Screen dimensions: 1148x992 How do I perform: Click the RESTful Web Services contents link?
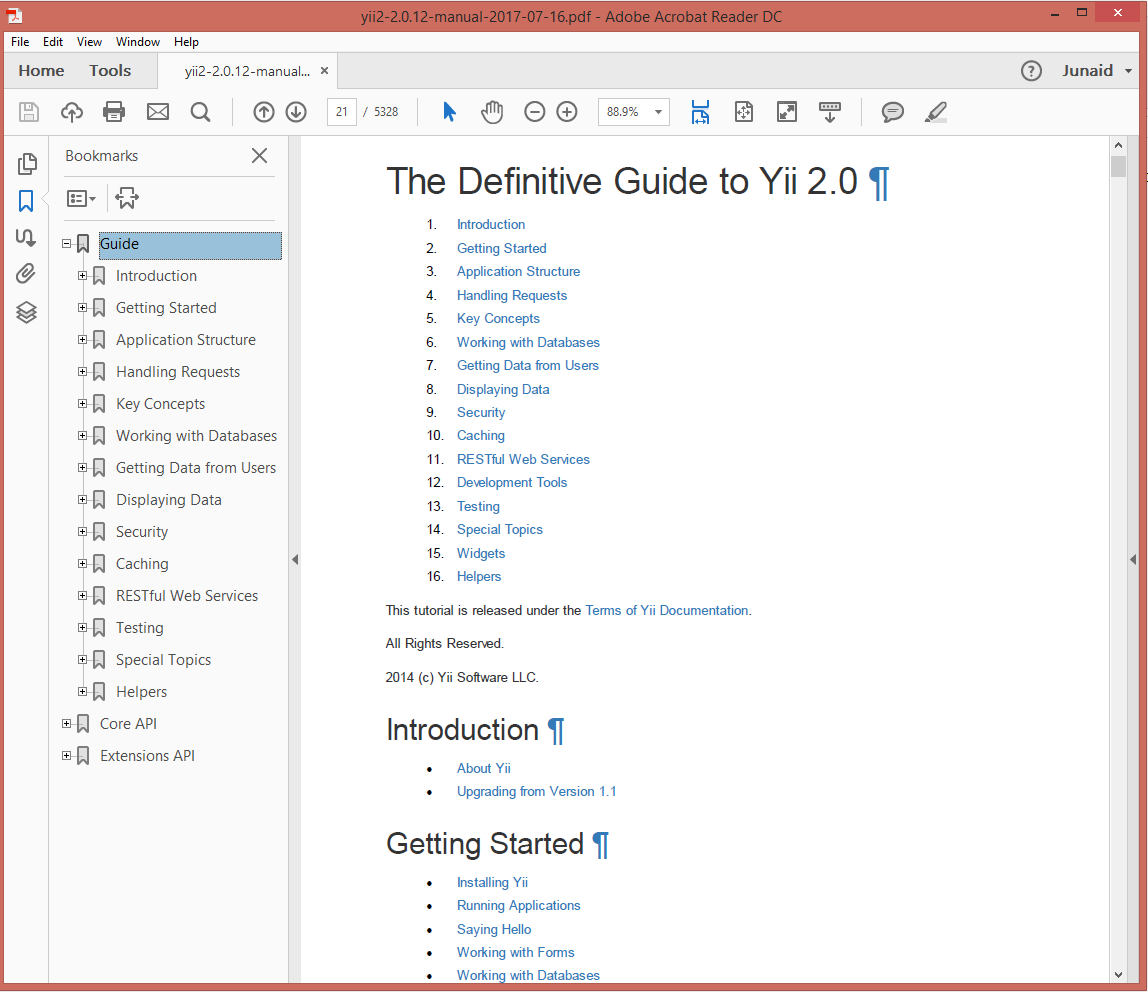pos(523,460)
